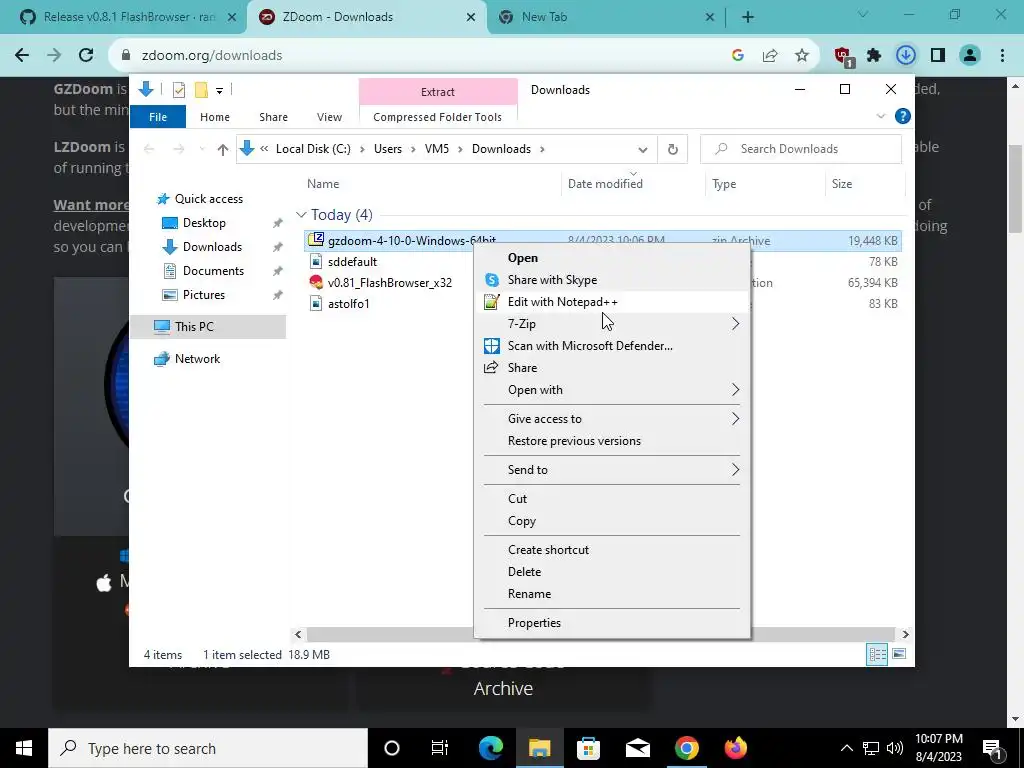1024x768 pixels.
Task: Open the address bar history dropdown
Action: point(643,150)
